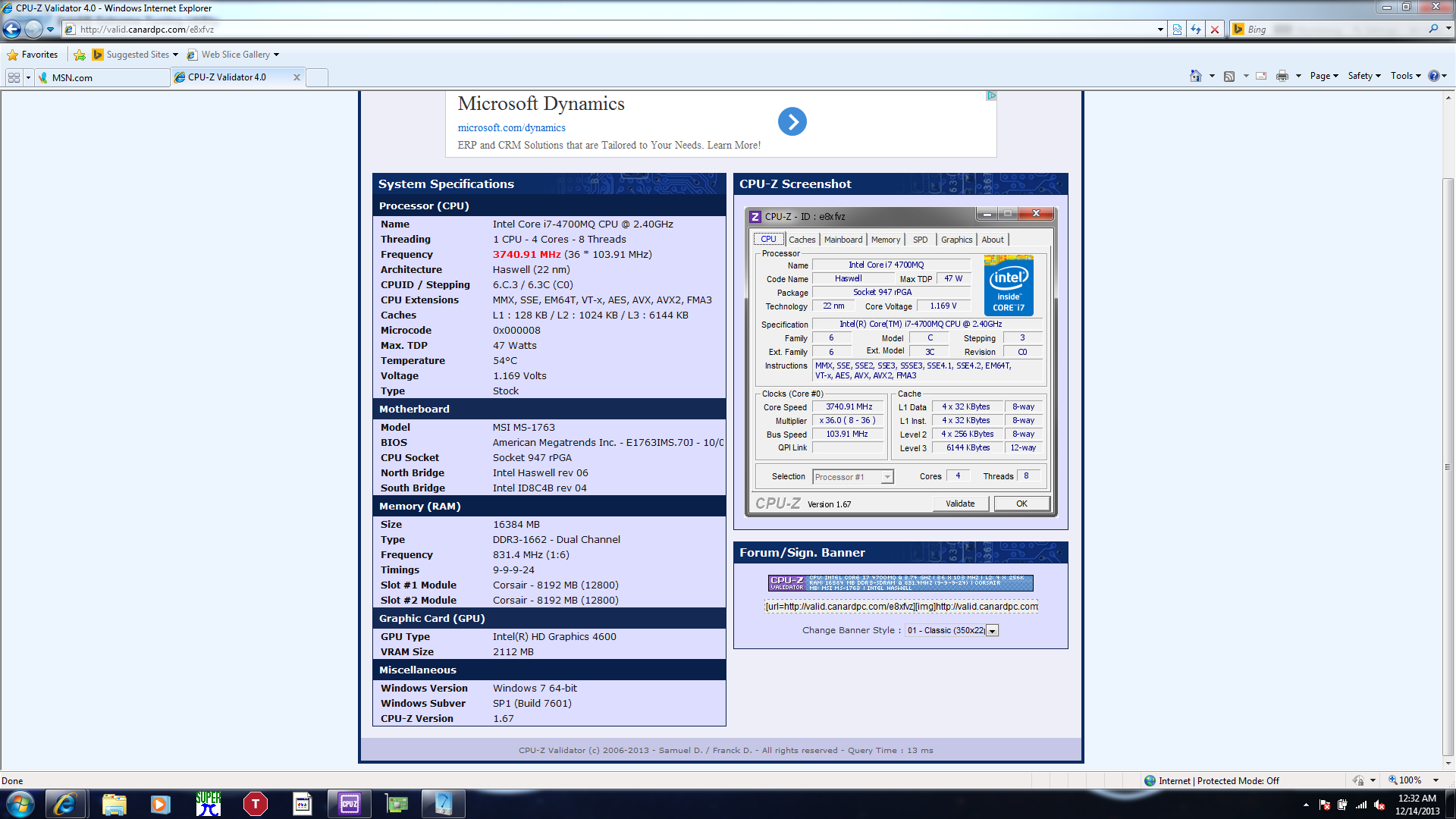
Task: Expand the tab list dropdown arrow
Action: coord(28,77)
